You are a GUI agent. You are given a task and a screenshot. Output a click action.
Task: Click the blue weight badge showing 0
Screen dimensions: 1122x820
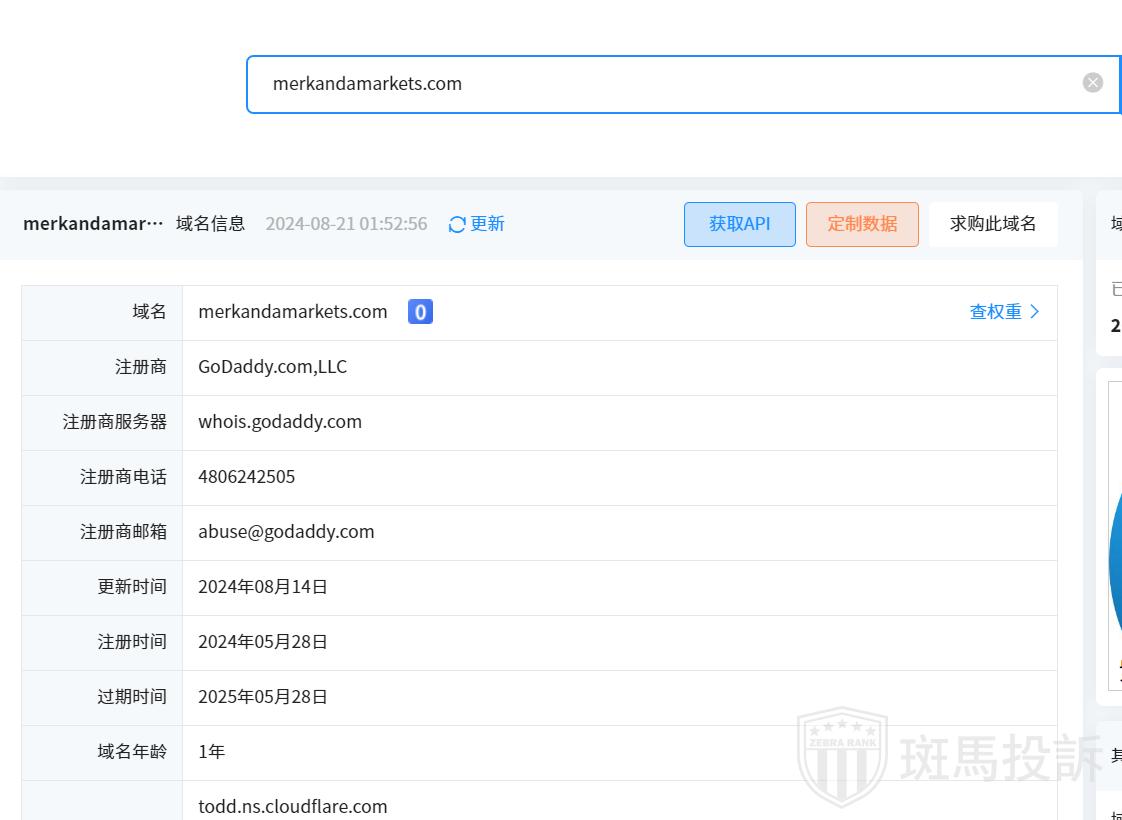click(x=420, y=312)
